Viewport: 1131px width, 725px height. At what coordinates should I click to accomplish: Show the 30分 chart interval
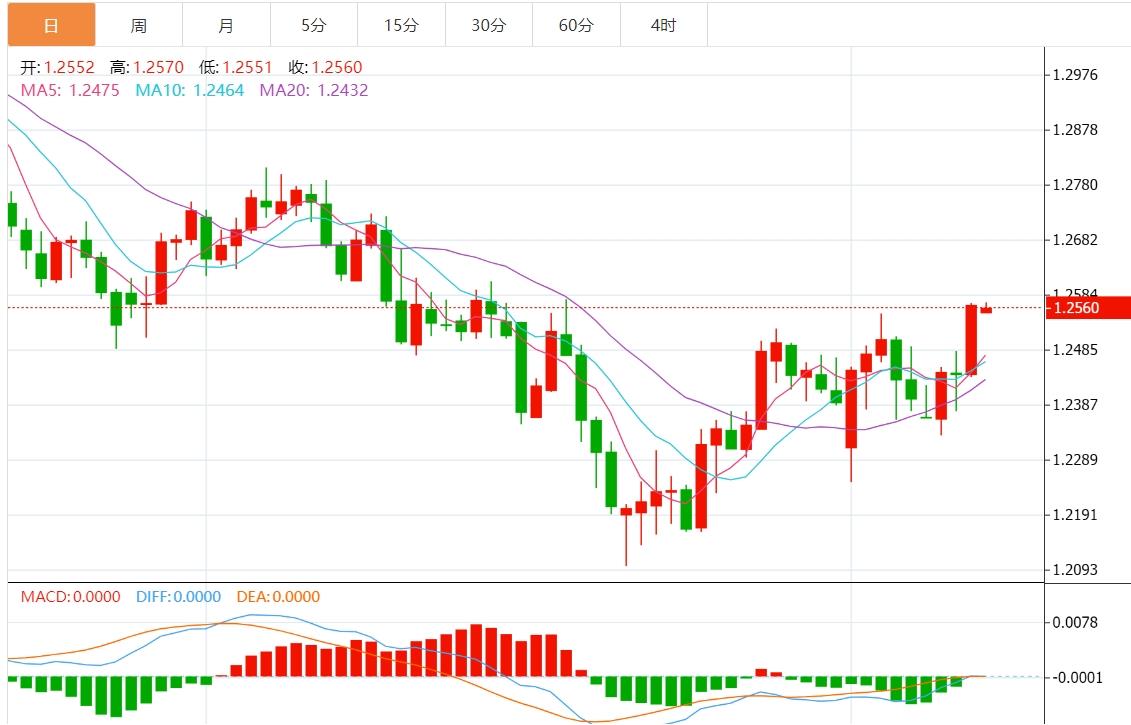coord(489,25)
